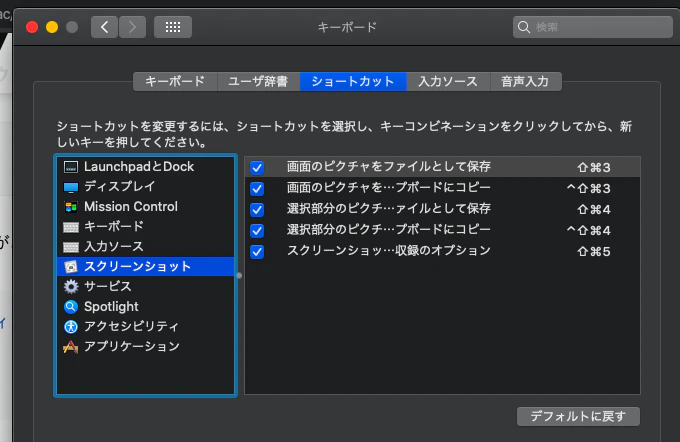Select 入力ソース in the category list
The width and height of the screenshot is (680, 442).
(x=145, y=246)
